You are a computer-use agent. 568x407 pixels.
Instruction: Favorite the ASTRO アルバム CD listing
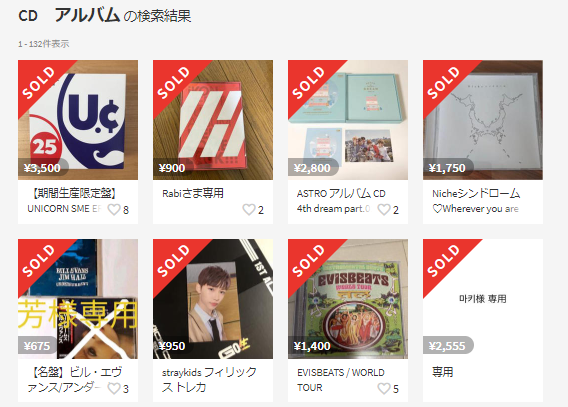(x=384, y=209)
